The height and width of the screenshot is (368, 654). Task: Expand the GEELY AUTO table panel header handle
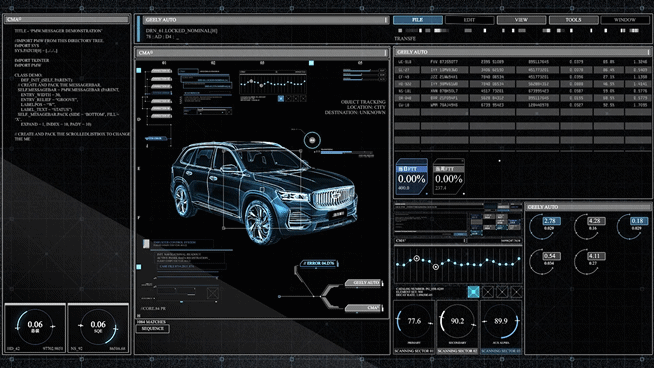[x=648, y=52]
